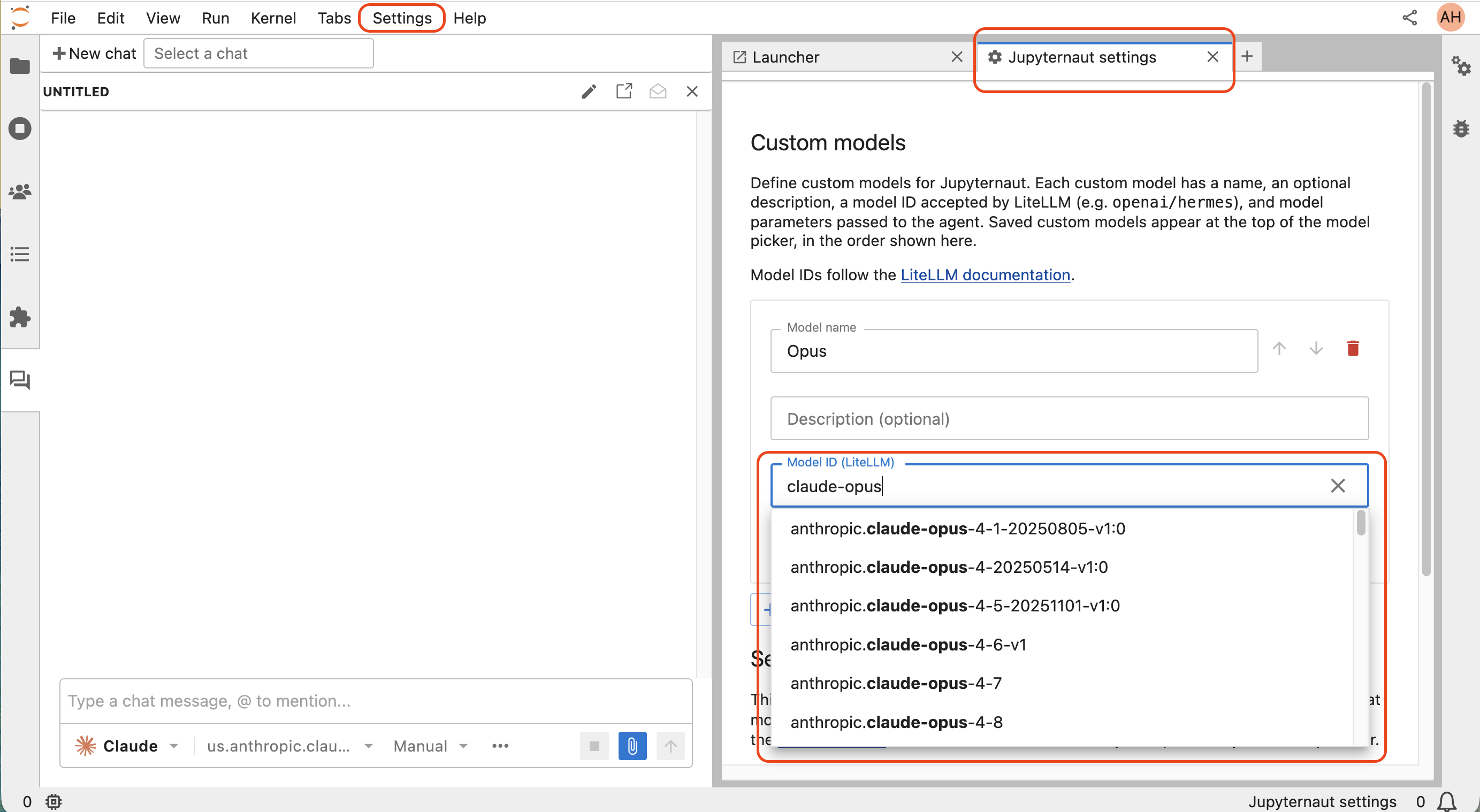The image size is (1480, 812).
Task: Move the chat to main area
Action: tap(624, 91)
